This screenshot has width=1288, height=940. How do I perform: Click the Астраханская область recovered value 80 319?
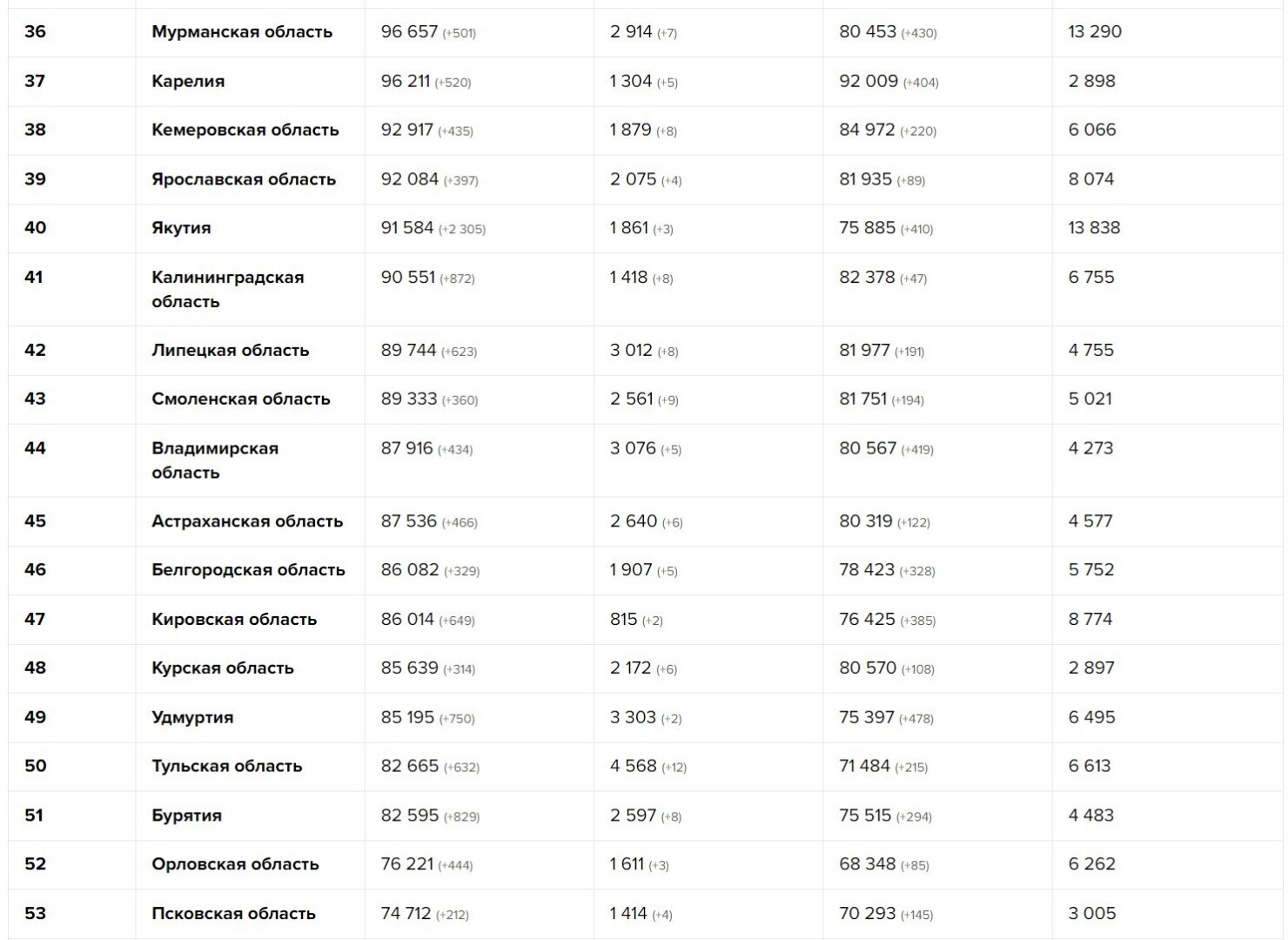(x=866, y=521)
